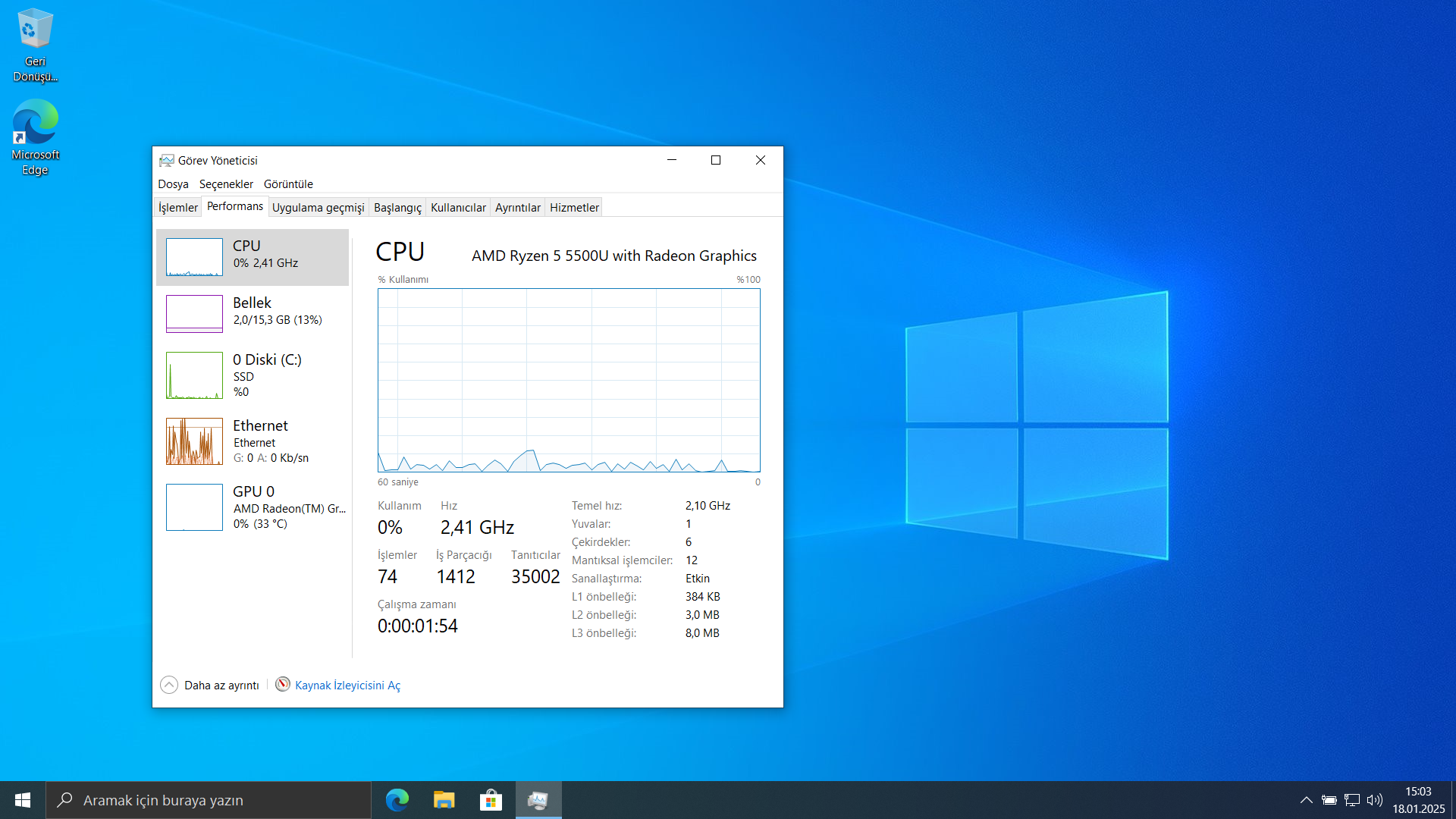Viewport: 1456px width, 819px height.
Task: Click the volume speaker tray icon
Action: (1374, 800)
